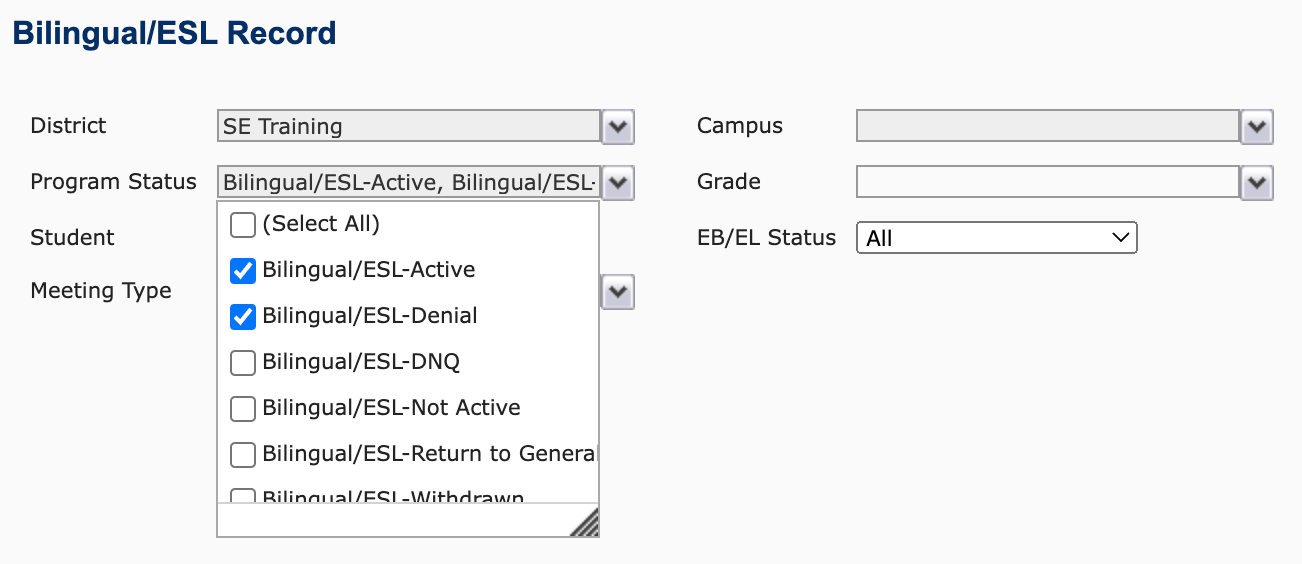The image size is (1302, 564).
Task: Open the Meeting Type dropdown arrow
Action: tap(618, 292)
